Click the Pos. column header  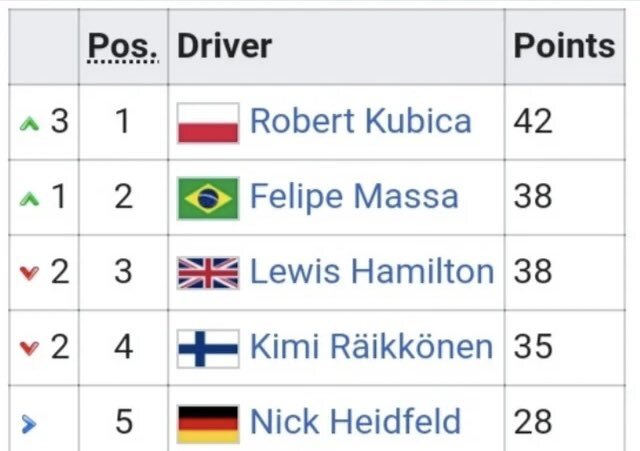[123, 46]
